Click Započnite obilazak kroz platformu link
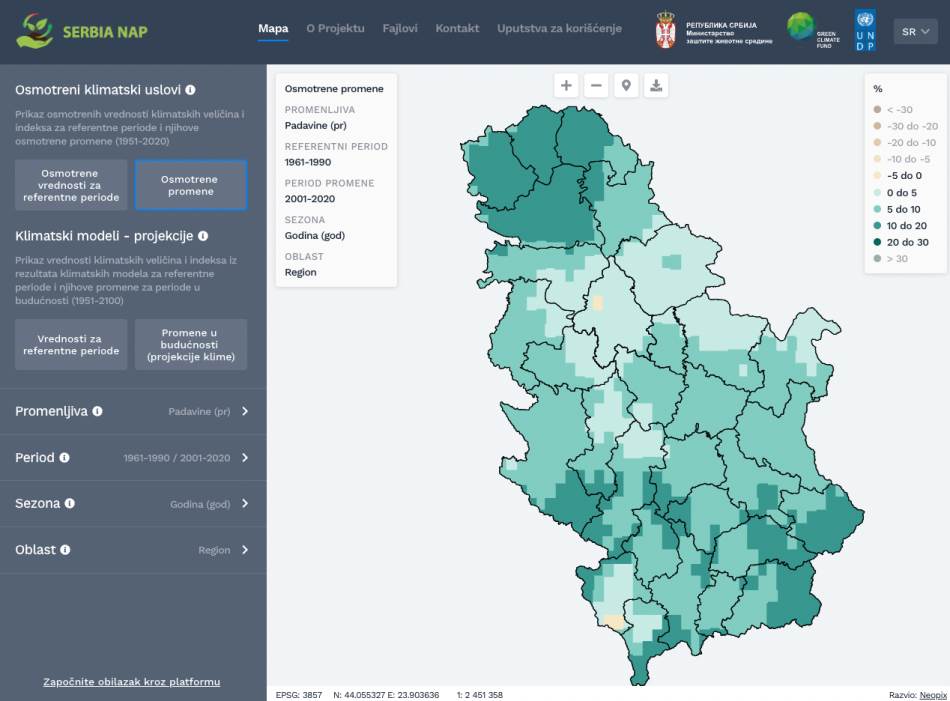Screen dimensions: 950x701 [132, 682]
